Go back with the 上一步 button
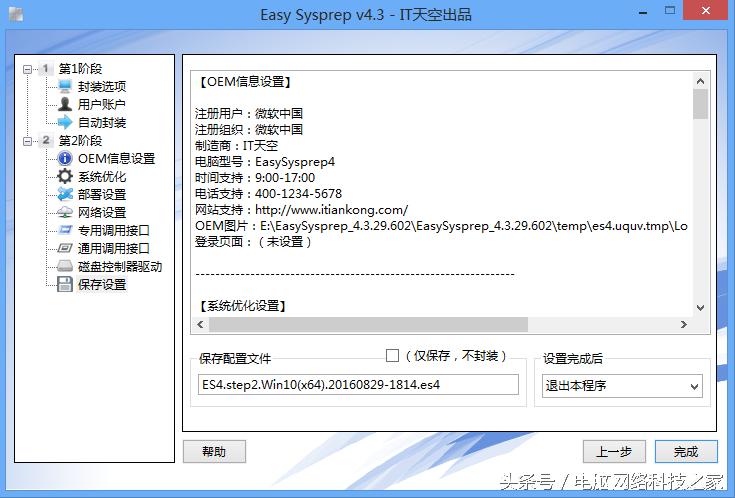The height and width of the screenshot is (498, 735). click(x=612, y=452)
